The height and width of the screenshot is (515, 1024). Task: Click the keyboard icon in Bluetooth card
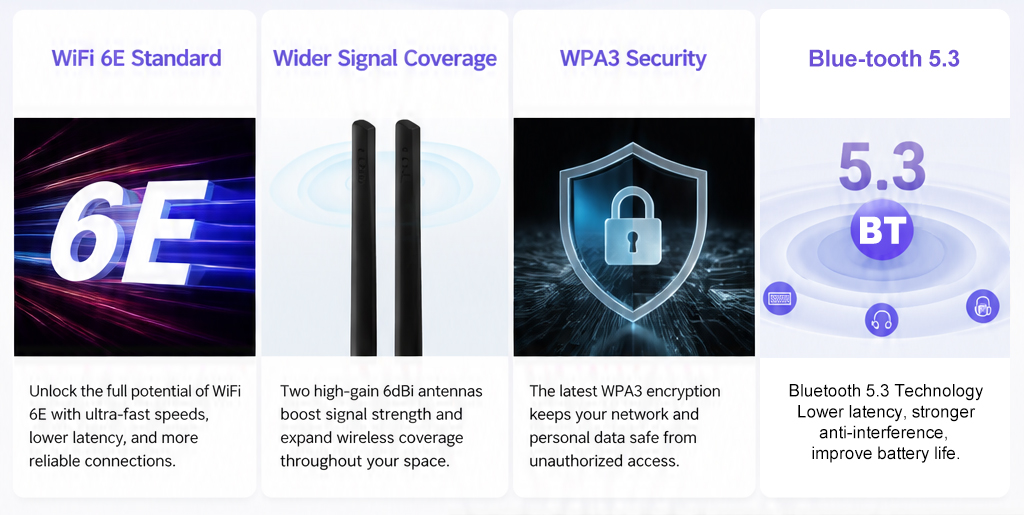coord(780,299)
